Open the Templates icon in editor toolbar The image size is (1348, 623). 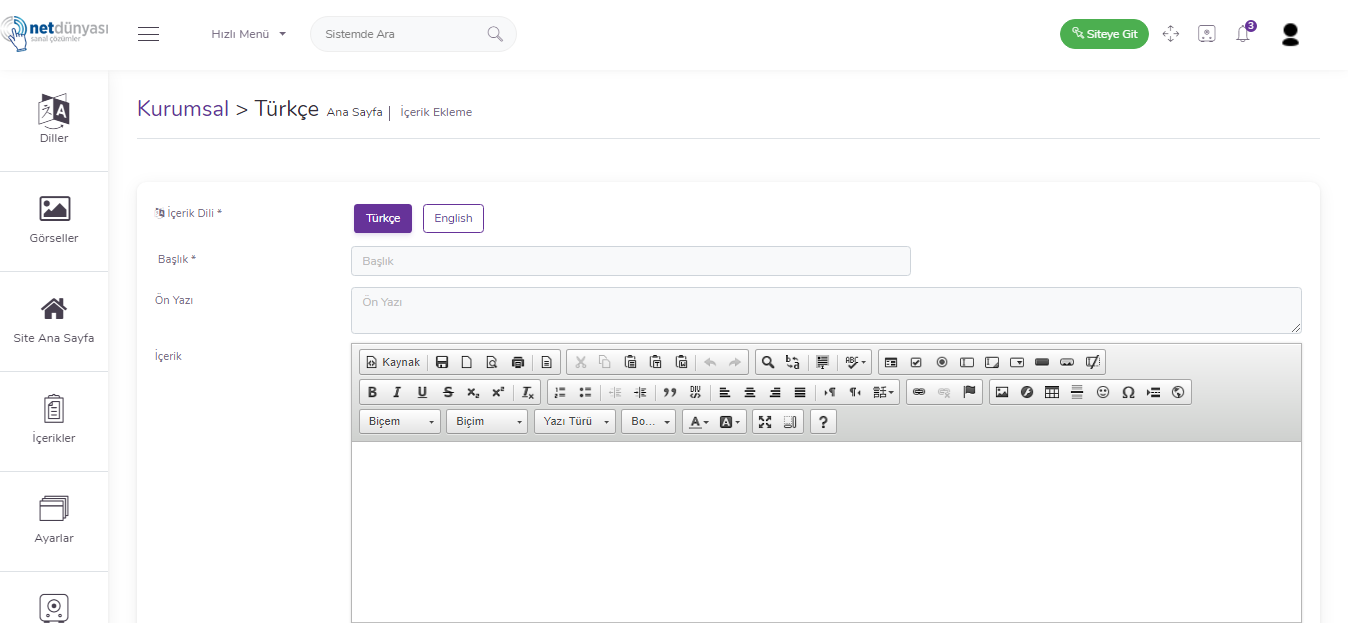click(546, 362)
